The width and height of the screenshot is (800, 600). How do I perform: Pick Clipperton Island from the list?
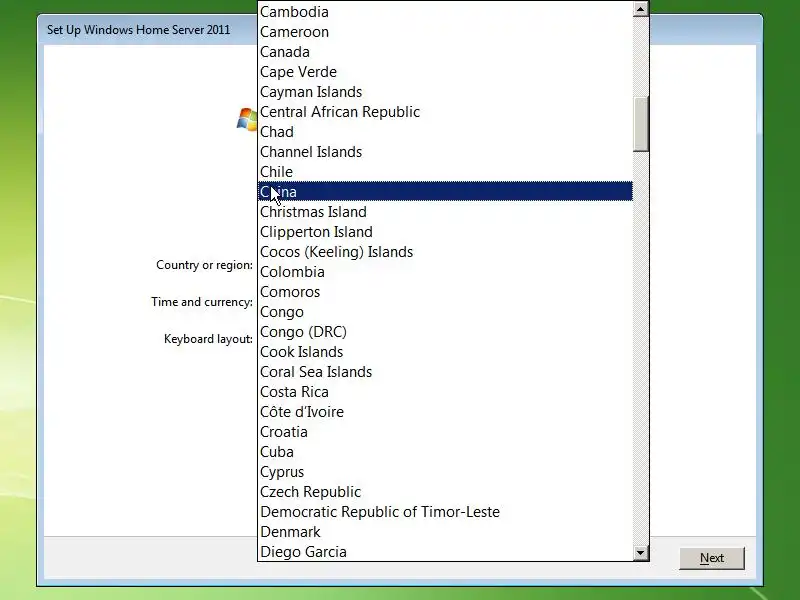click(445, 232)
